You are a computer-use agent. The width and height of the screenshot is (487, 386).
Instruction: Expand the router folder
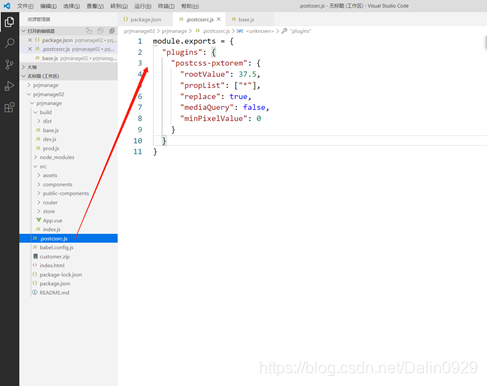[39, 202]
